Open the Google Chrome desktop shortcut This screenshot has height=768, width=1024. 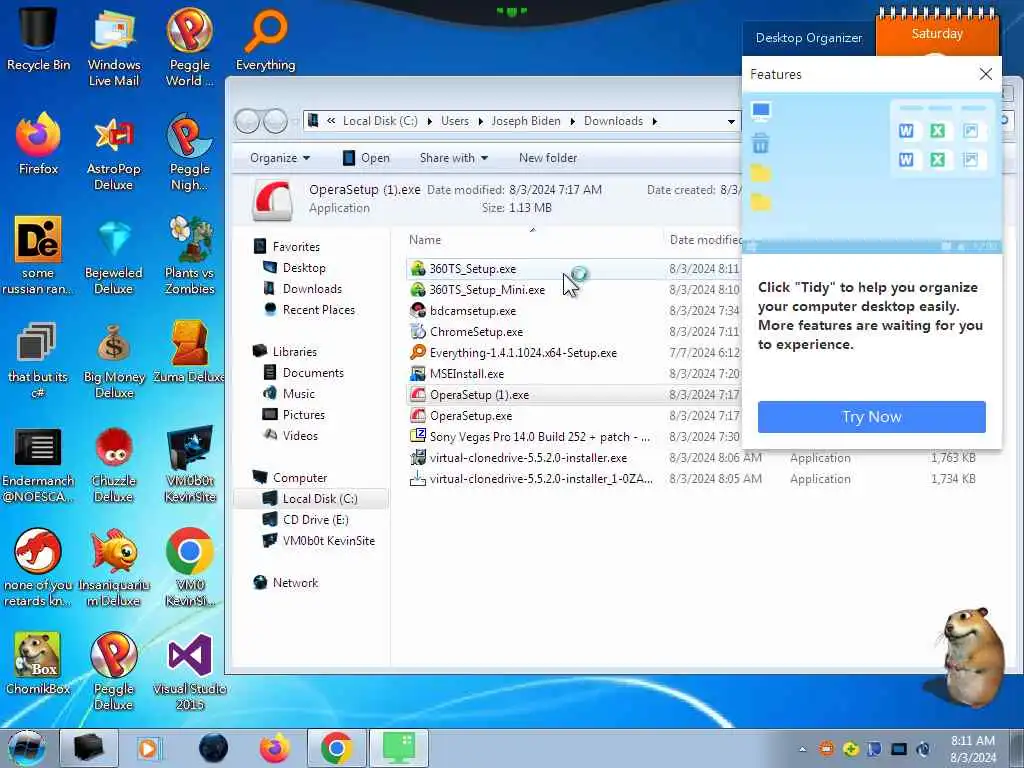[189, 567]
